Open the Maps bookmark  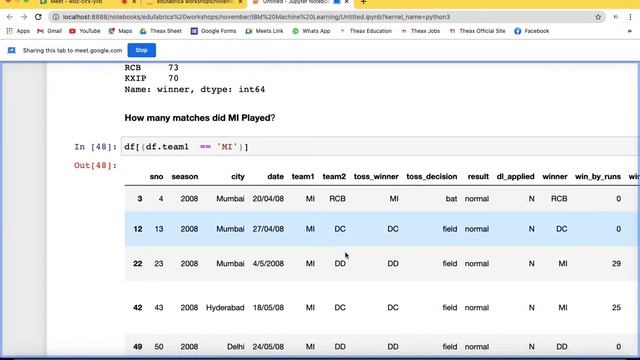tap(120, 31)
